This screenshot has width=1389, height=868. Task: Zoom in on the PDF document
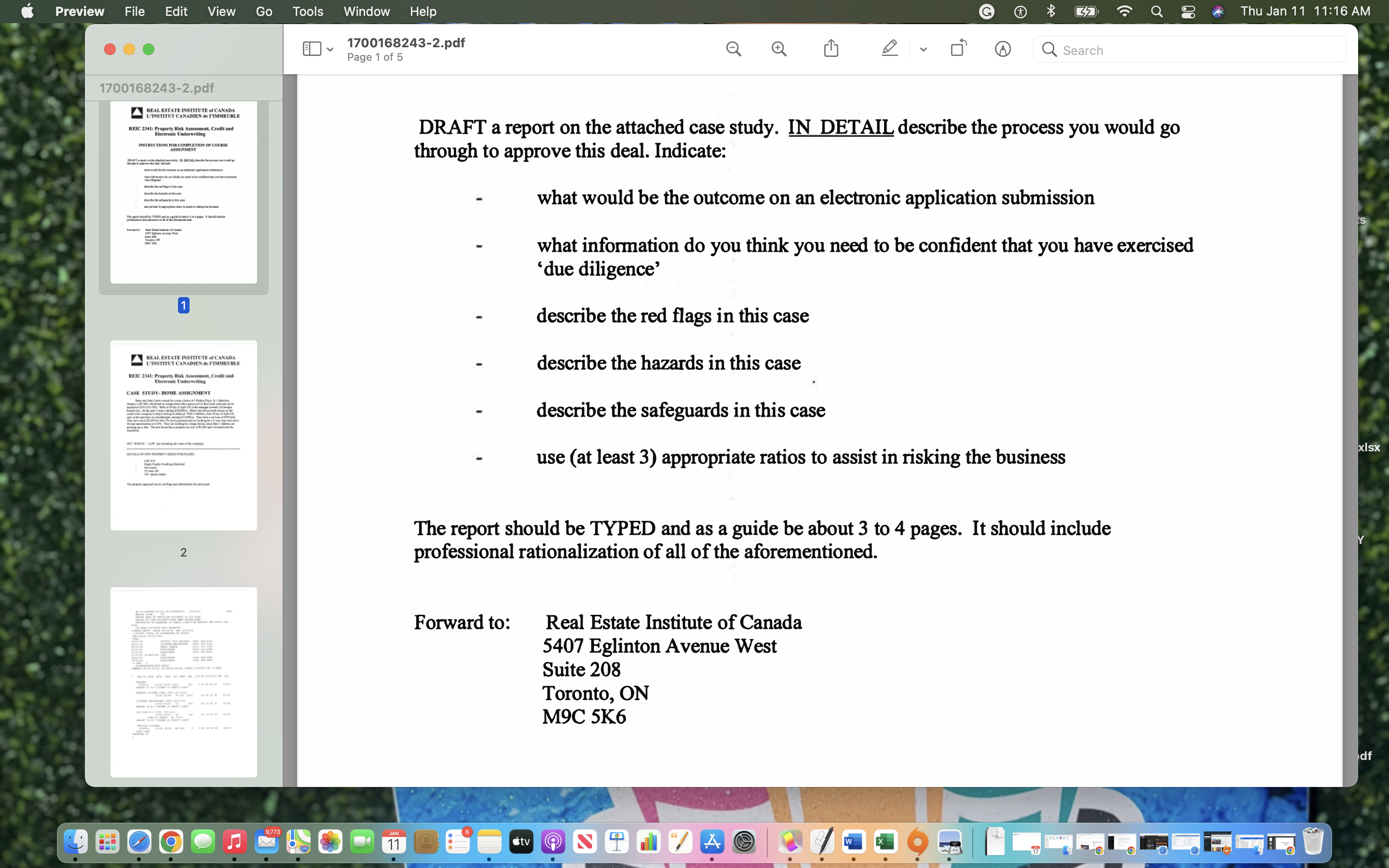coord(779,49)
